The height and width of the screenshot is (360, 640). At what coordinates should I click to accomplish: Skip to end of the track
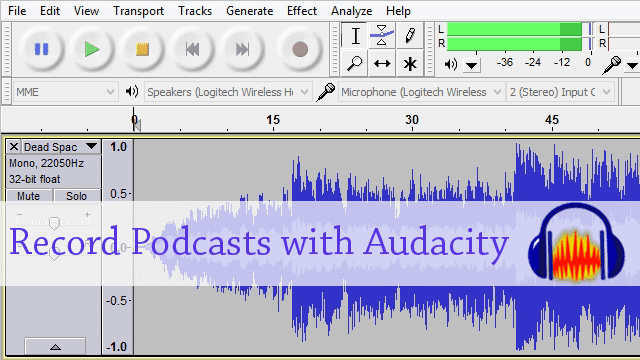point(242,49)
